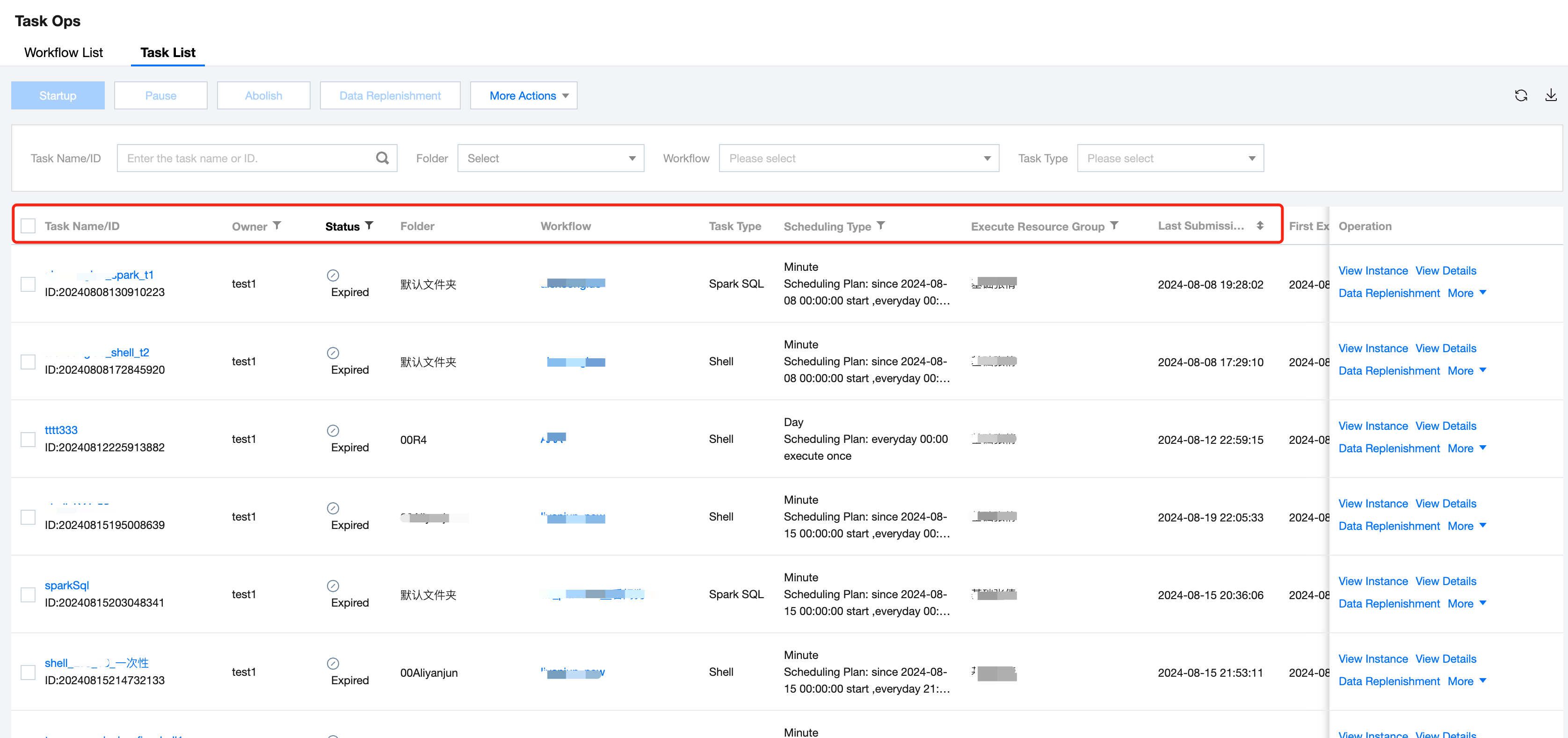Click the refresh icon at top right
Viewport: 1568px width, 738px height.
click(x=1521, y=95)
